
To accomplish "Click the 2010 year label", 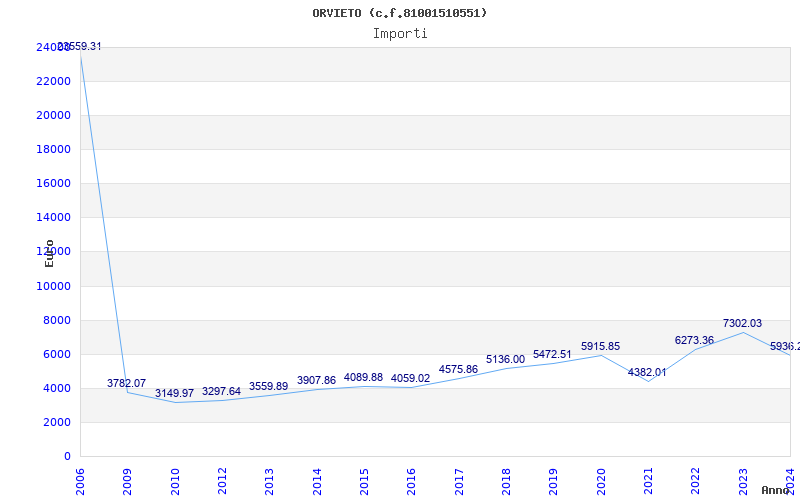I will pos(175,482).
